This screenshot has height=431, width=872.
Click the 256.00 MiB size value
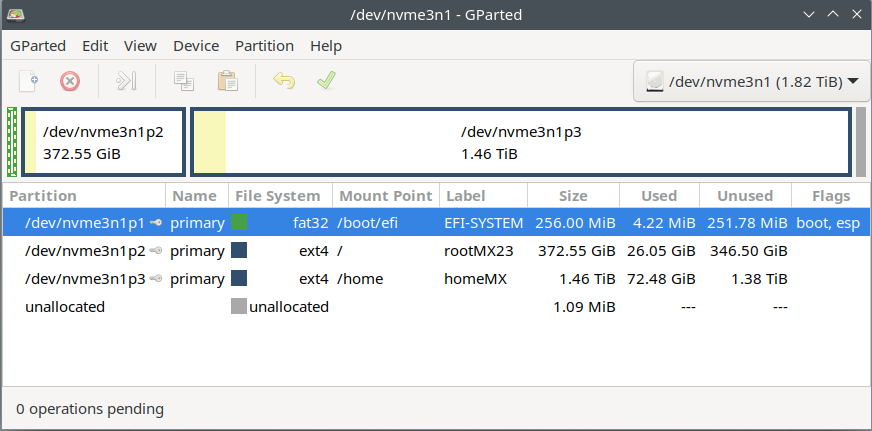575,223
